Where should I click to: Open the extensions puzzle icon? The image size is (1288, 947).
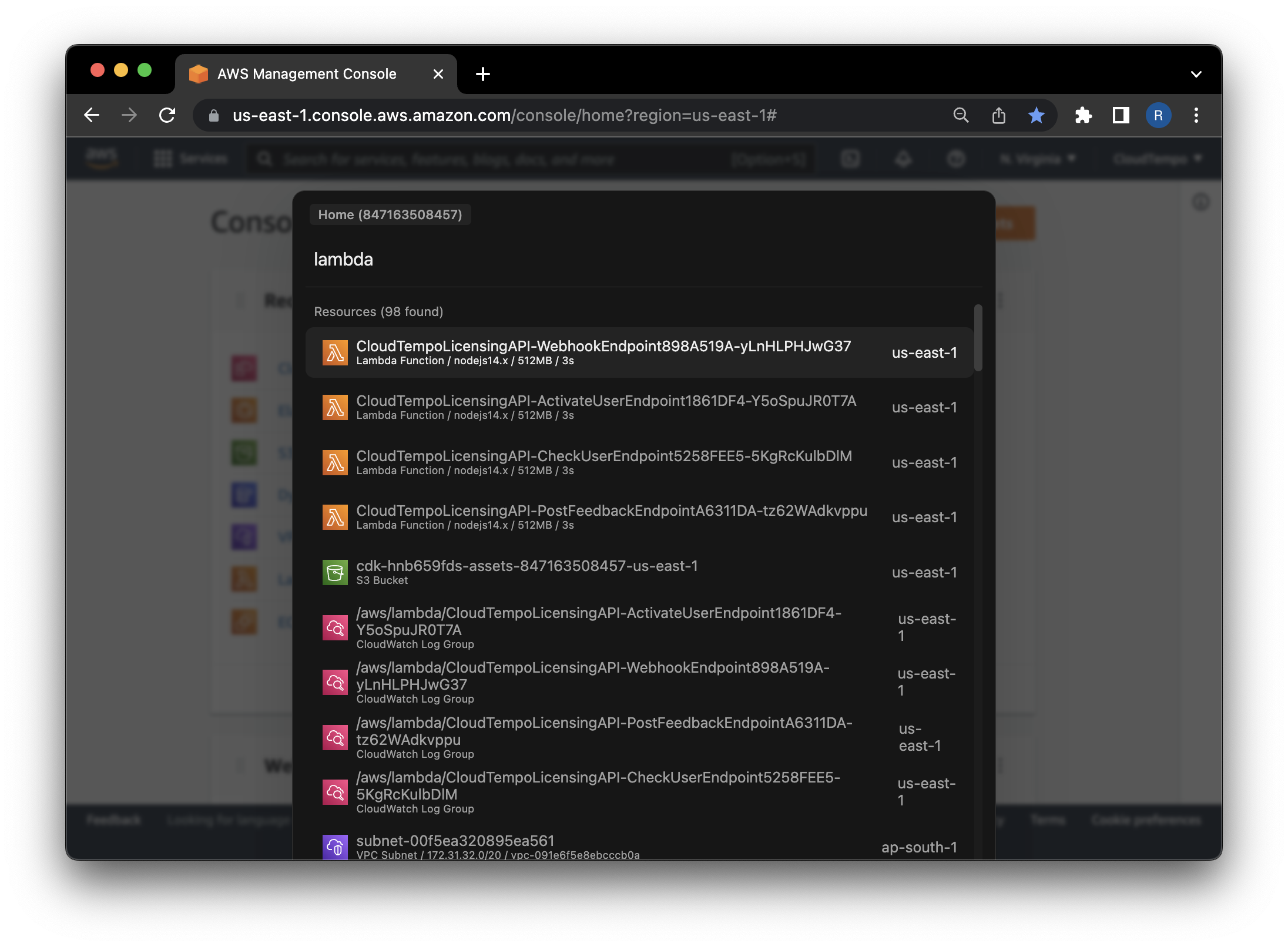click(x=1083, y=115)
